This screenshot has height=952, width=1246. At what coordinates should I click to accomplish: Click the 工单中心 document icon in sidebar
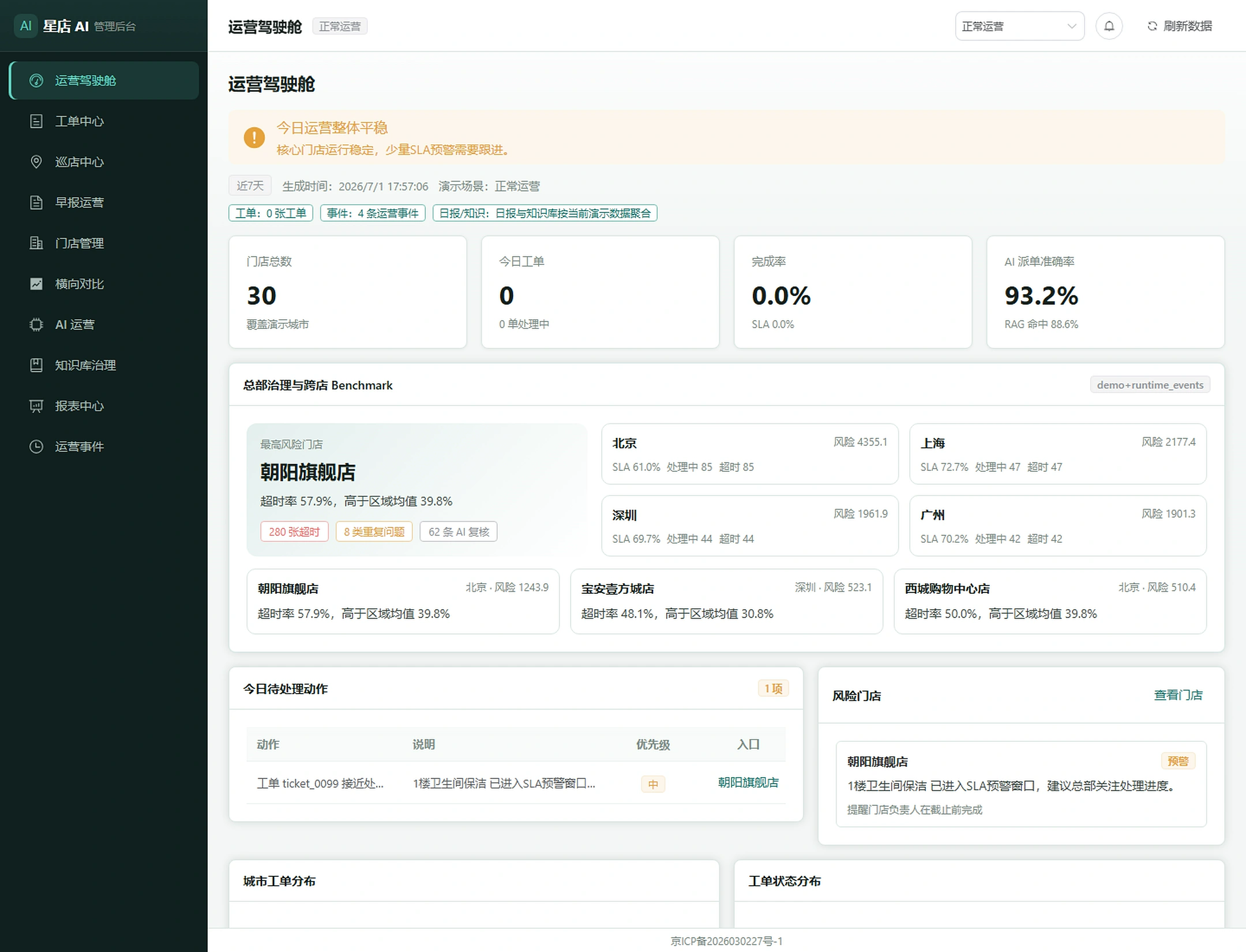click(36, 121)
